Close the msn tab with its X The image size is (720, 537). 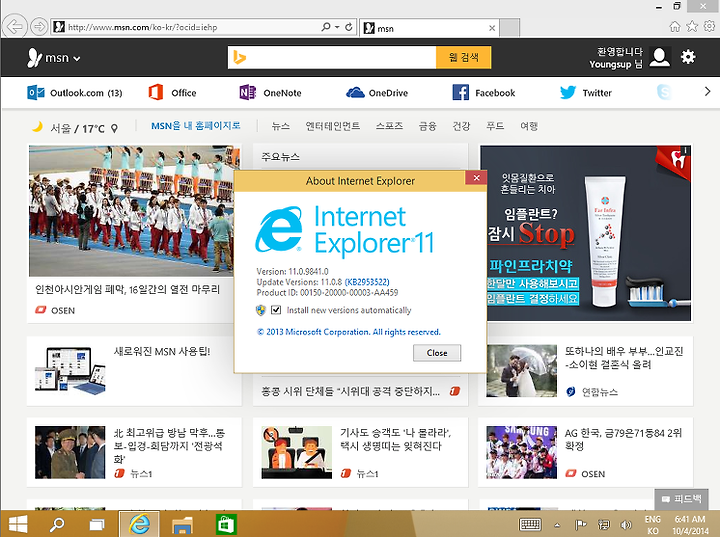[492, 28]
